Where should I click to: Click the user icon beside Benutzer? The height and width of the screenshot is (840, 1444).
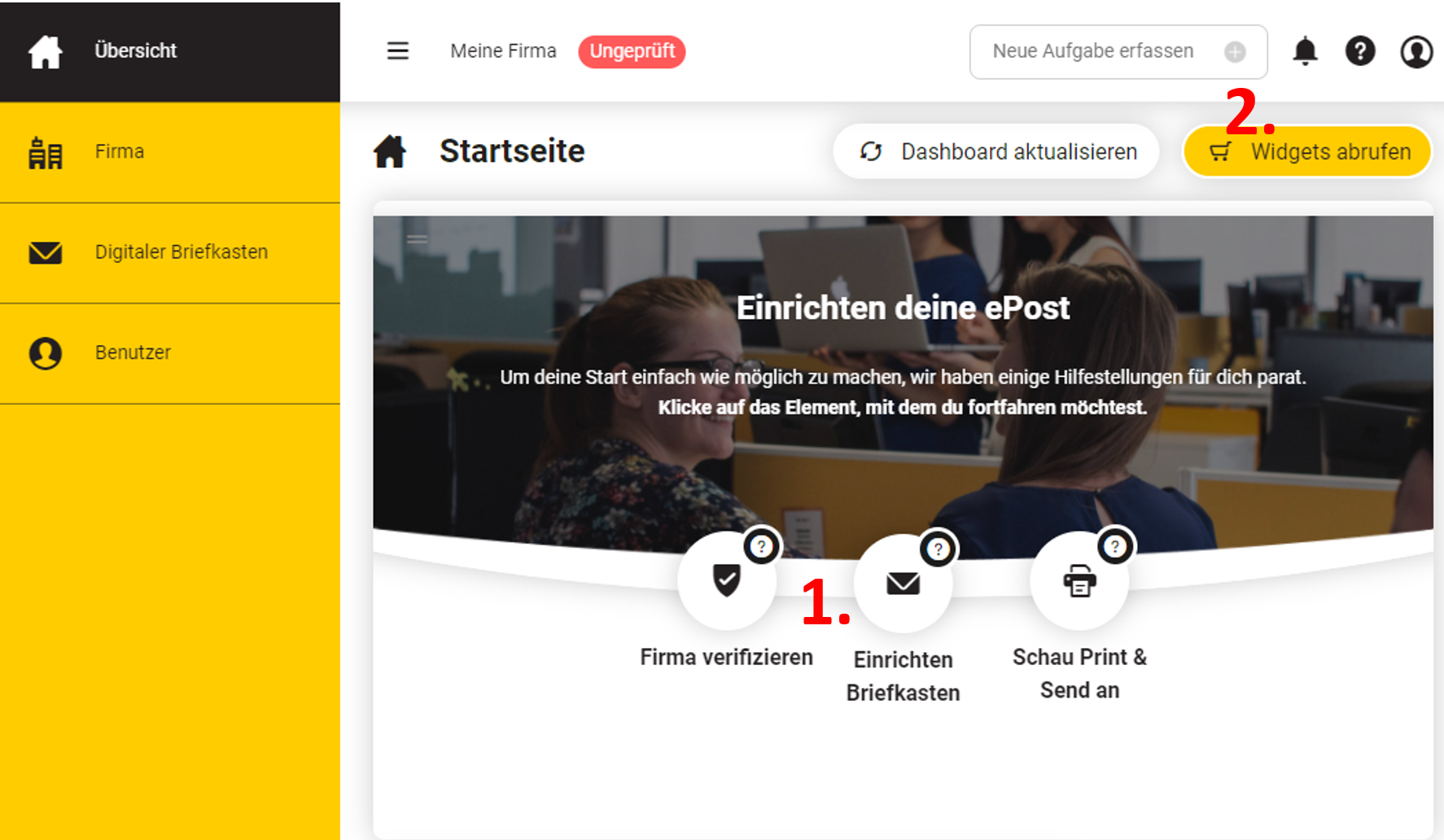[46, 353]
